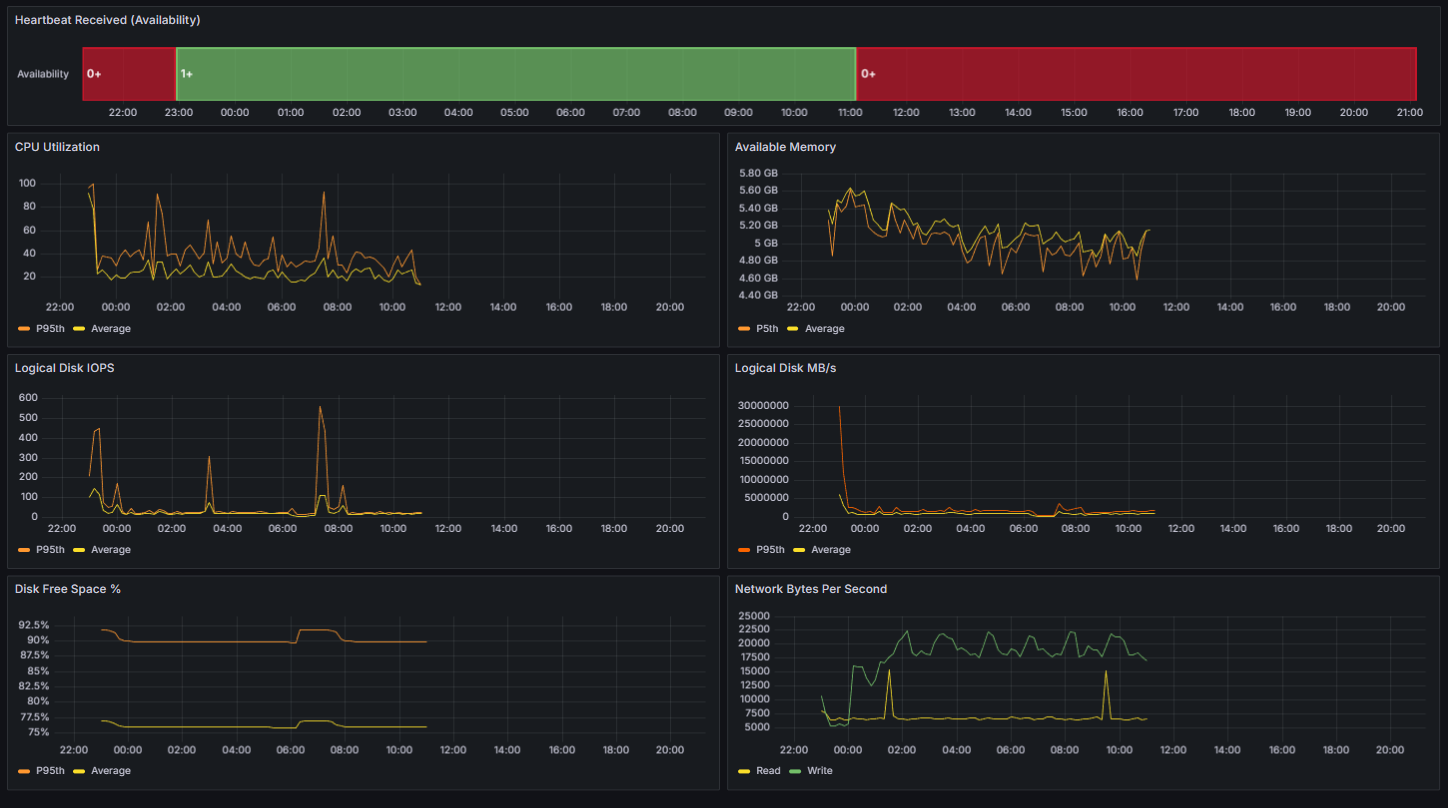
Task: Toggle the Average label in Logical Disk IOPS legend
Action: 111,550
